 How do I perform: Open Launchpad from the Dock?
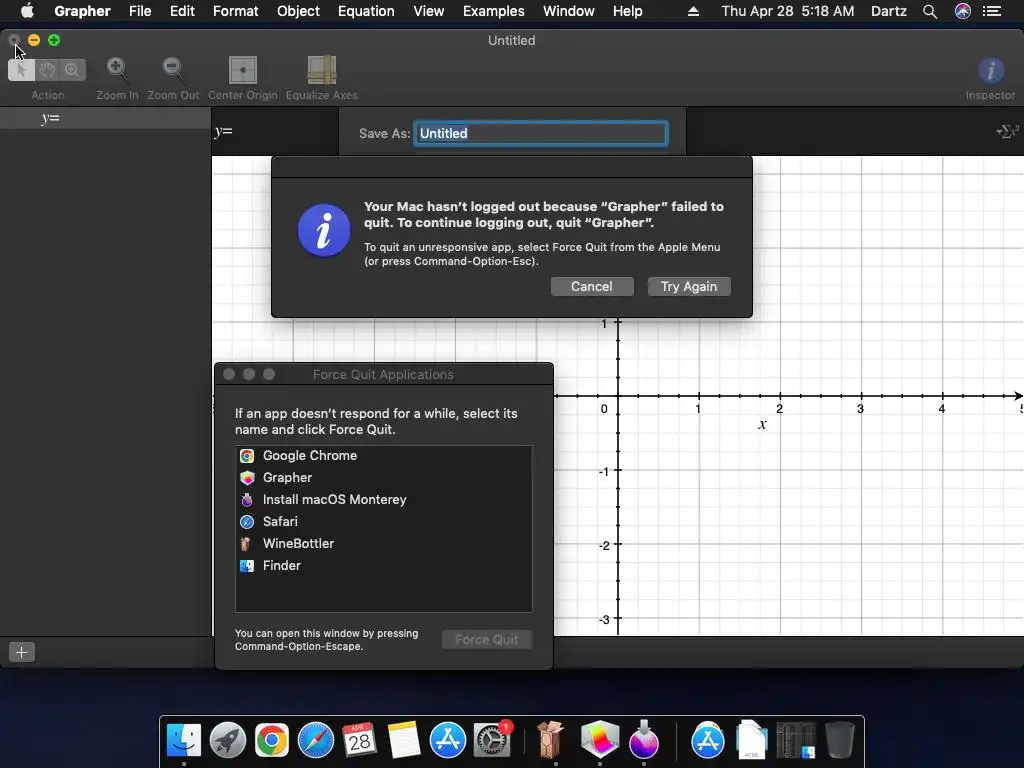228,740
